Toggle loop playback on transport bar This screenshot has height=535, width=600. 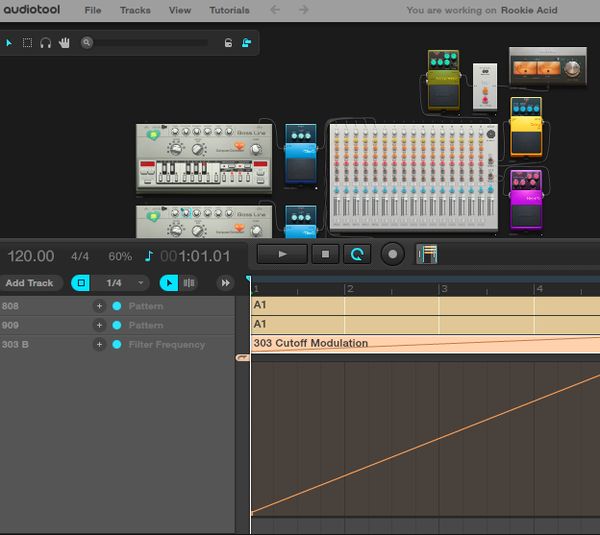[x=357, y=254]
